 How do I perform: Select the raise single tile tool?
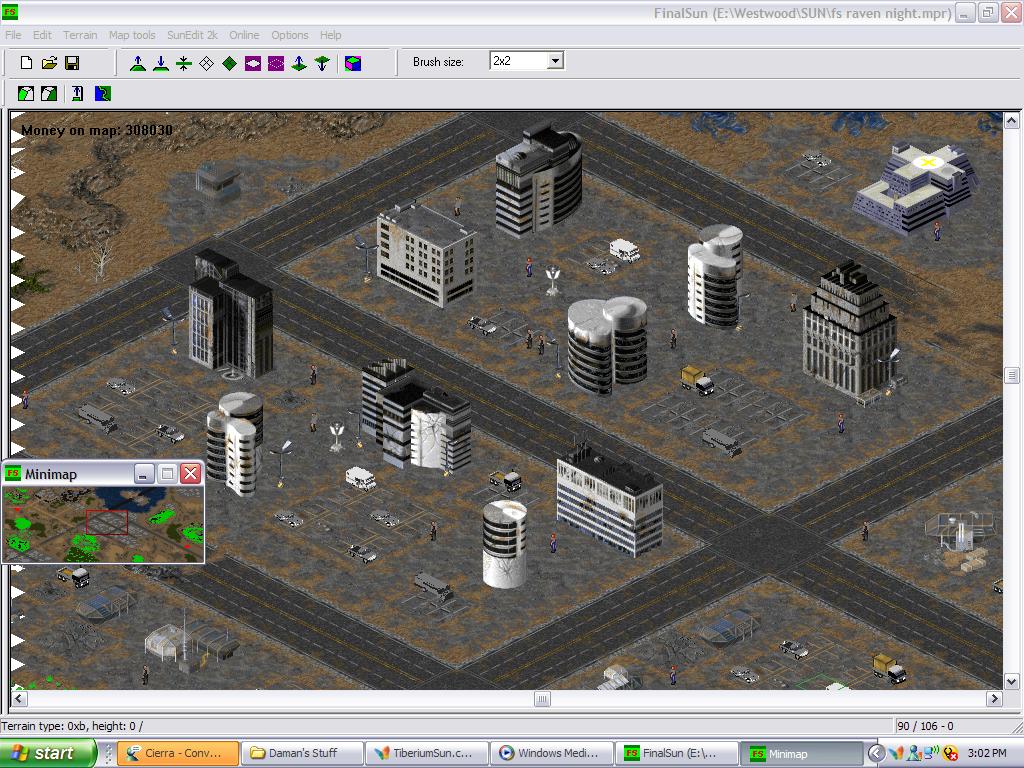point(299,63)
